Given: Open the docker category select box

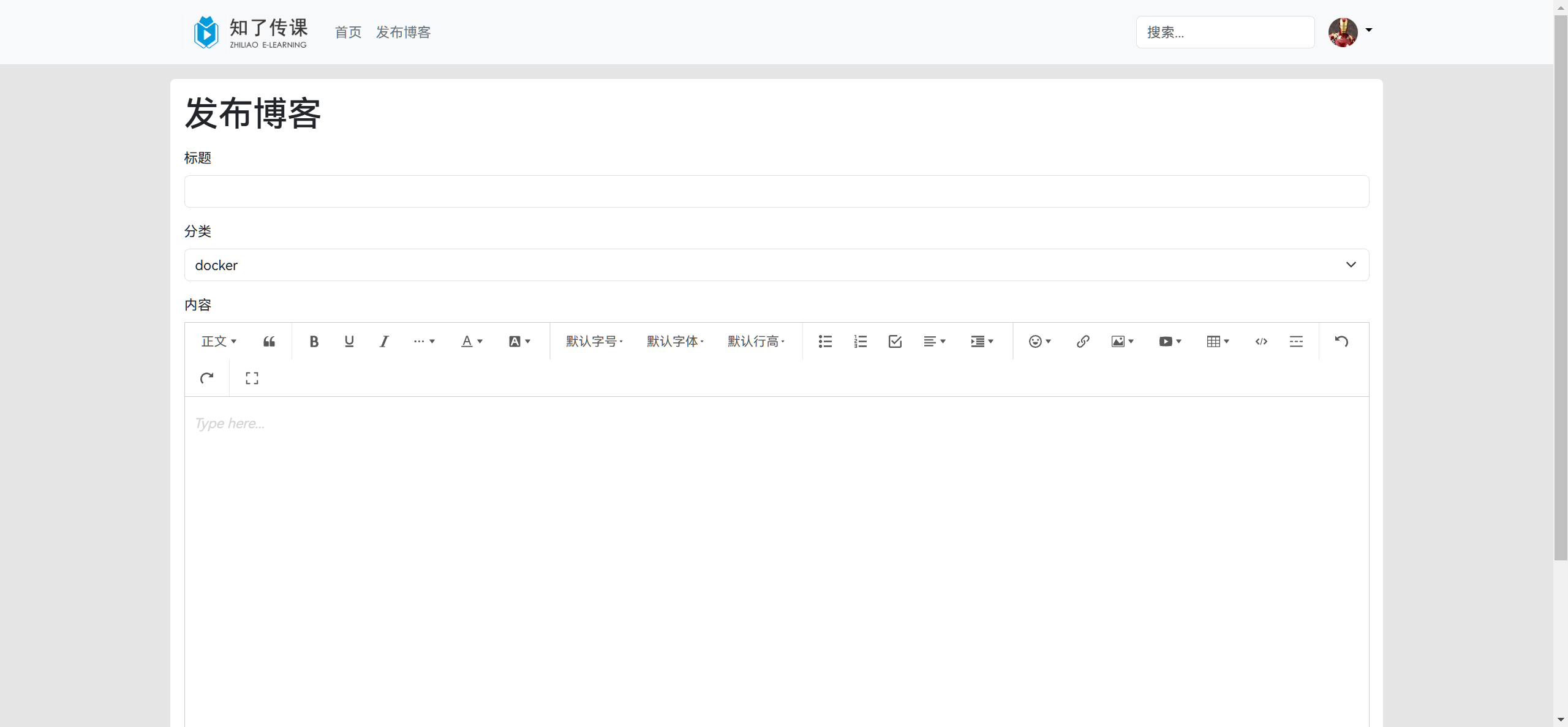Looking at the screenshot, I should pyautogui.click(x=777, y=265).
